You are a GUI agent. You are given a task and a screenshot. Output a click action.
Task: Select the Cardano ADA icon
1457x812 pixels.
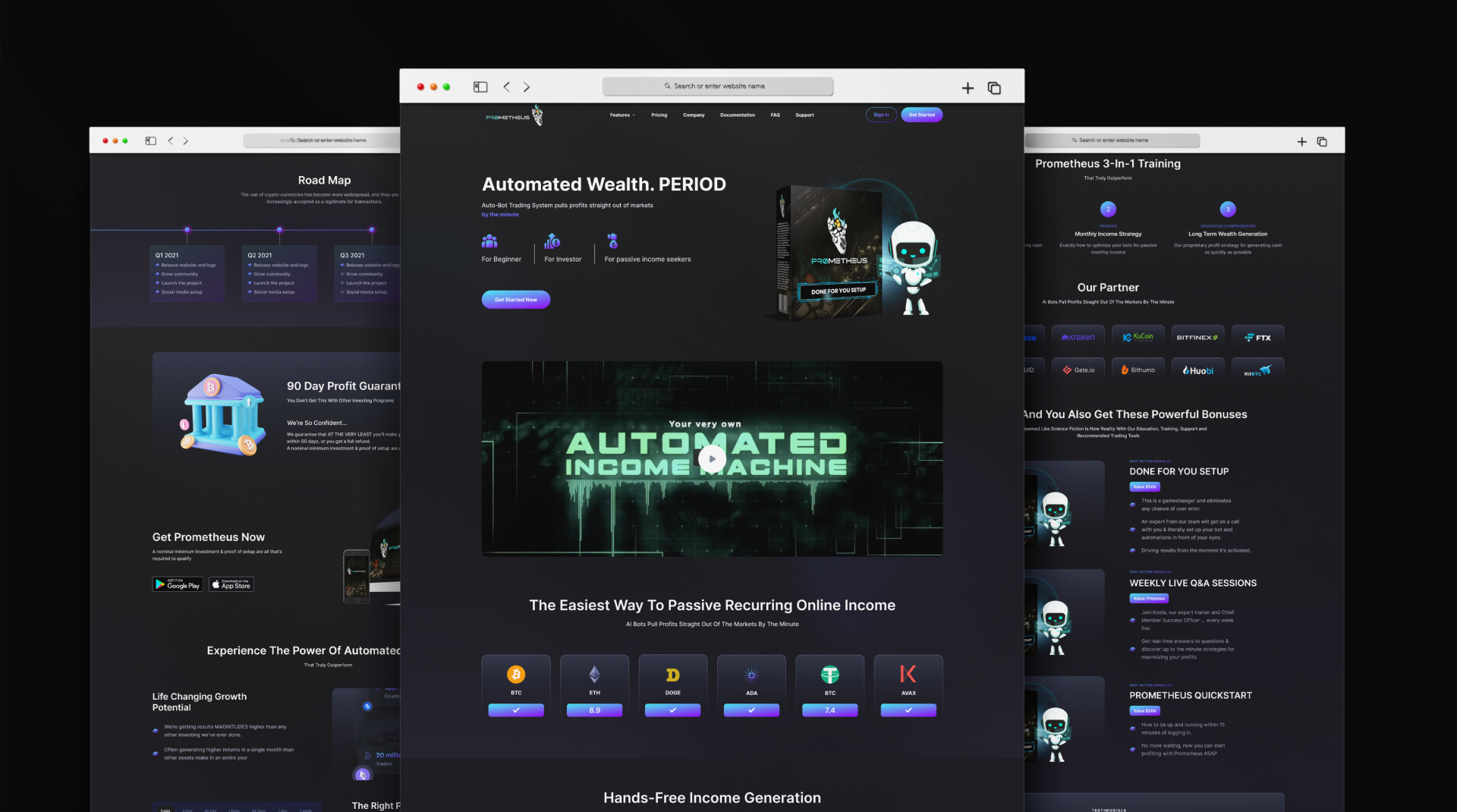751,675
